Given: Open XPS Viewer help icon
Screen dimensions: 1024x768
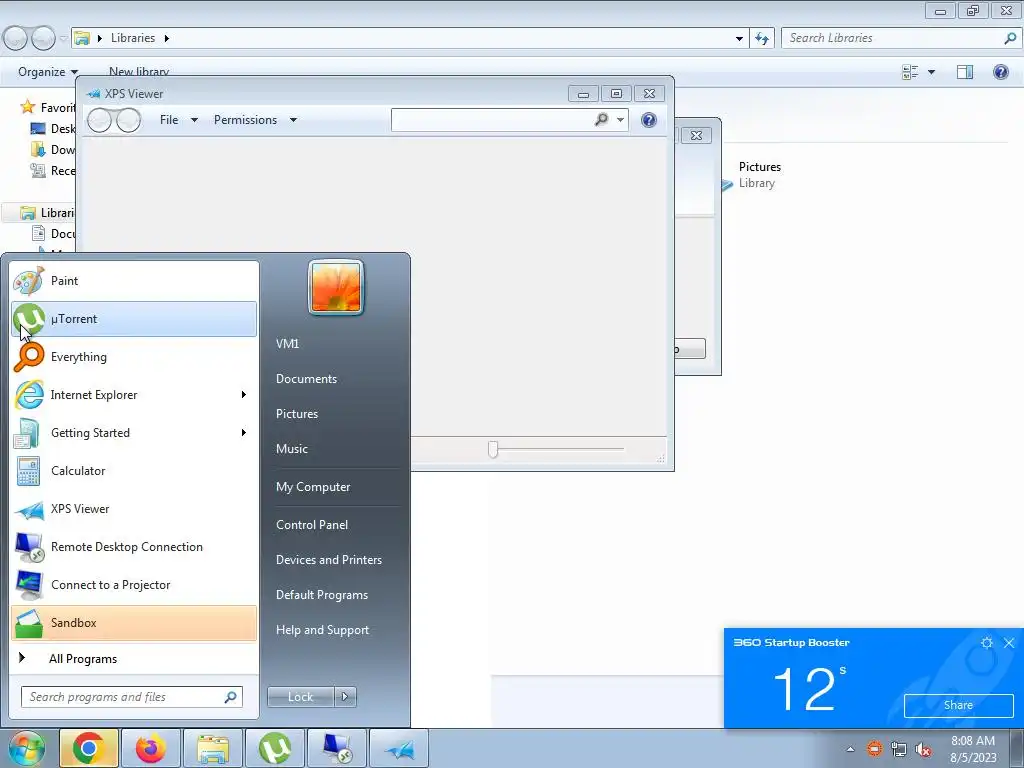Looking at the screenshot, I should coord(648,120).
